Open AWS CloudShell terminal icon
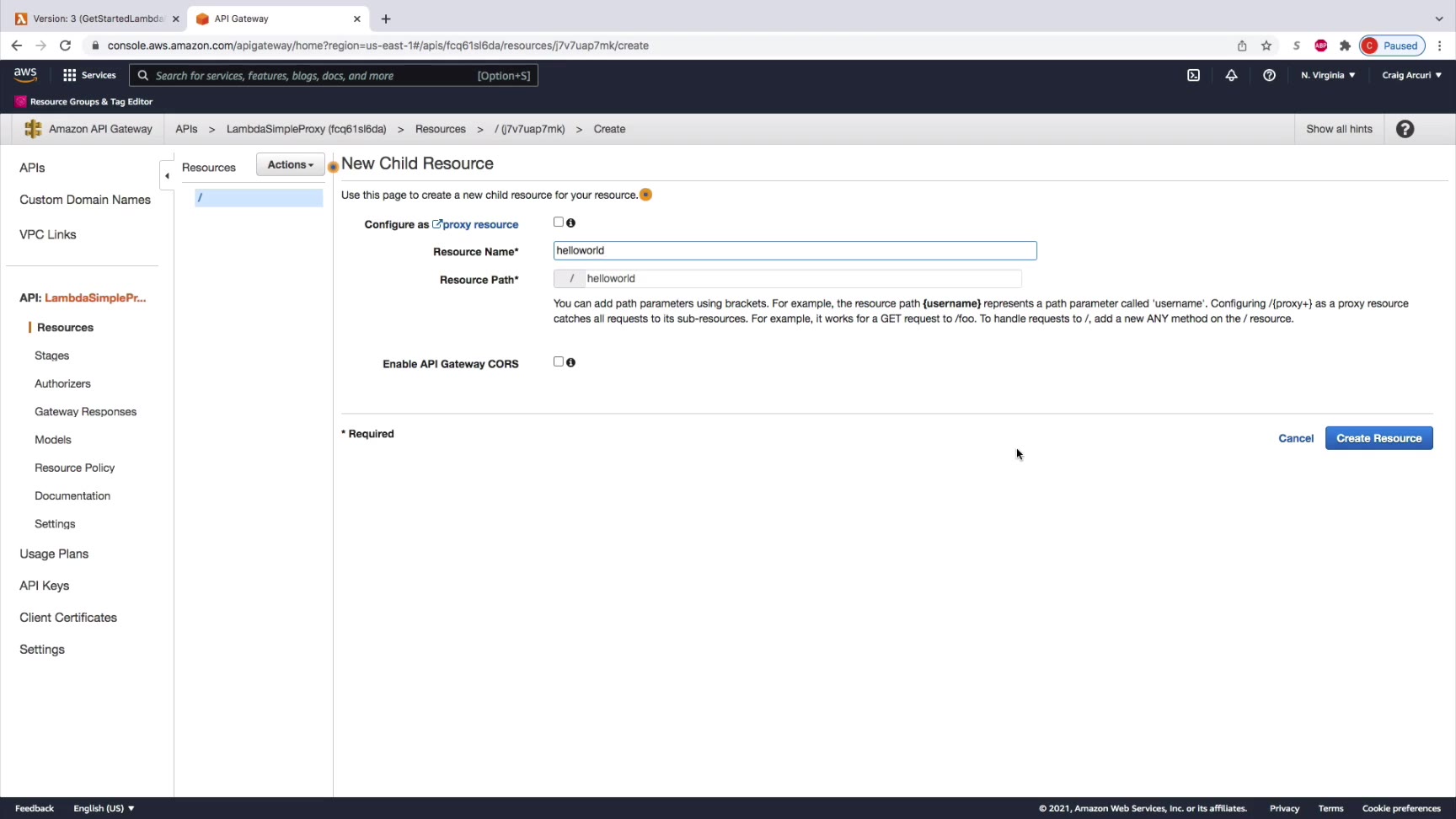Image resolution: width=1456 pixels, height=819 pixels. pos(1193,75)
